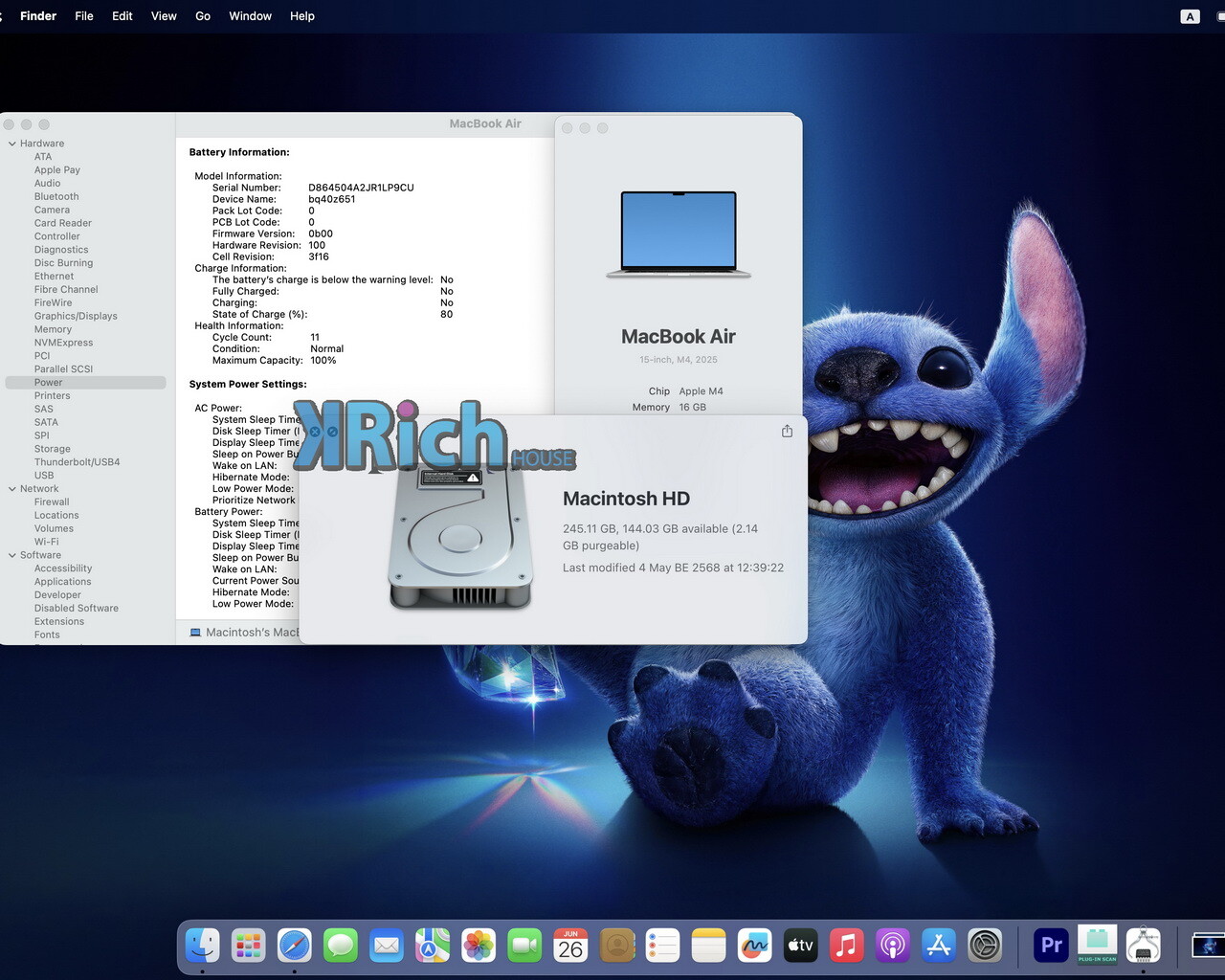Click the Share icon in the Macintosh HD panel
The height and width of the screenshot is (980, 1225).
point(787,432)
